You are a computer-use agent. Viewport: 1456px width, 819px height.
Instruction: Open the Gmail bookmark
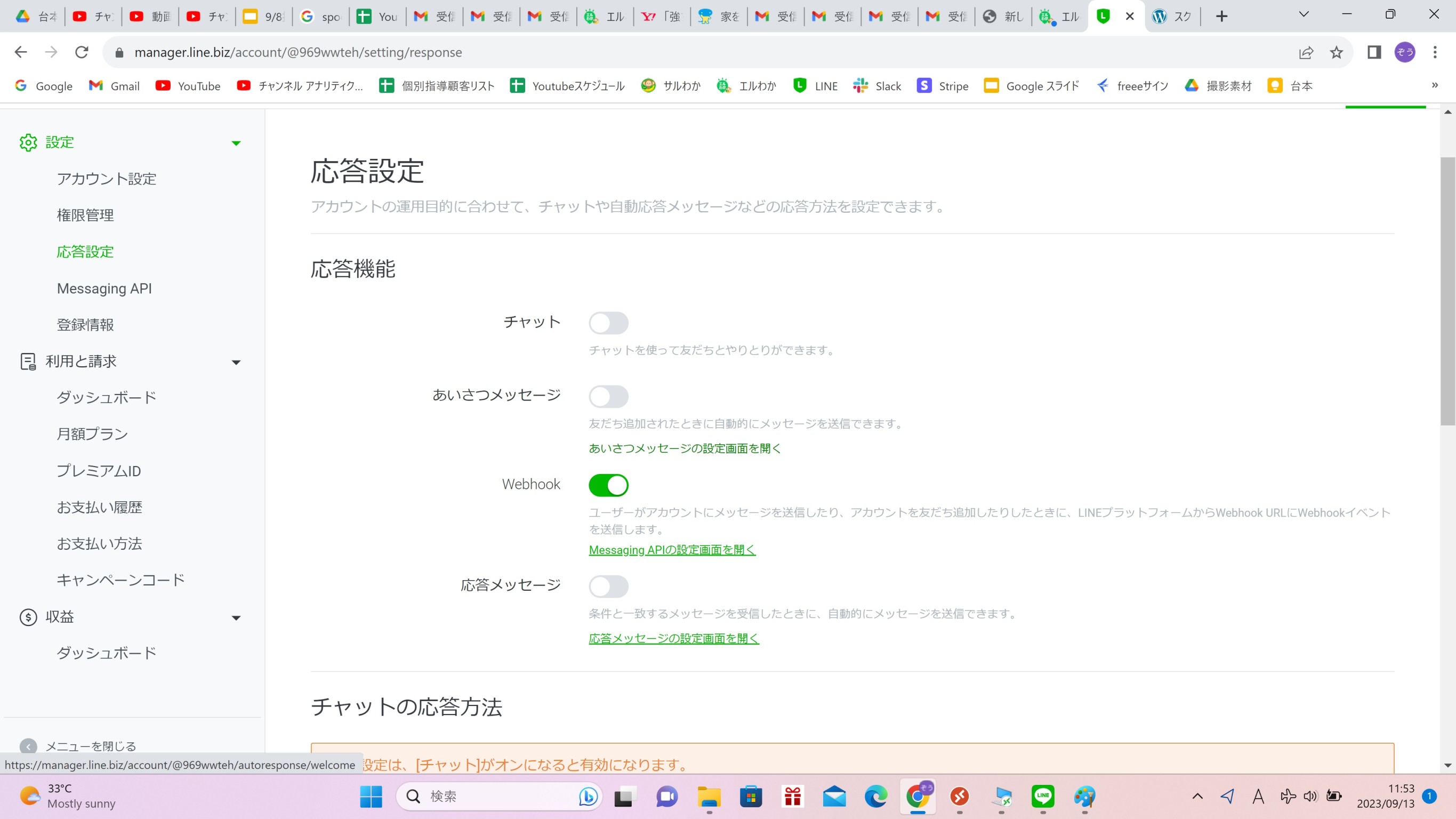click(114, 86)
